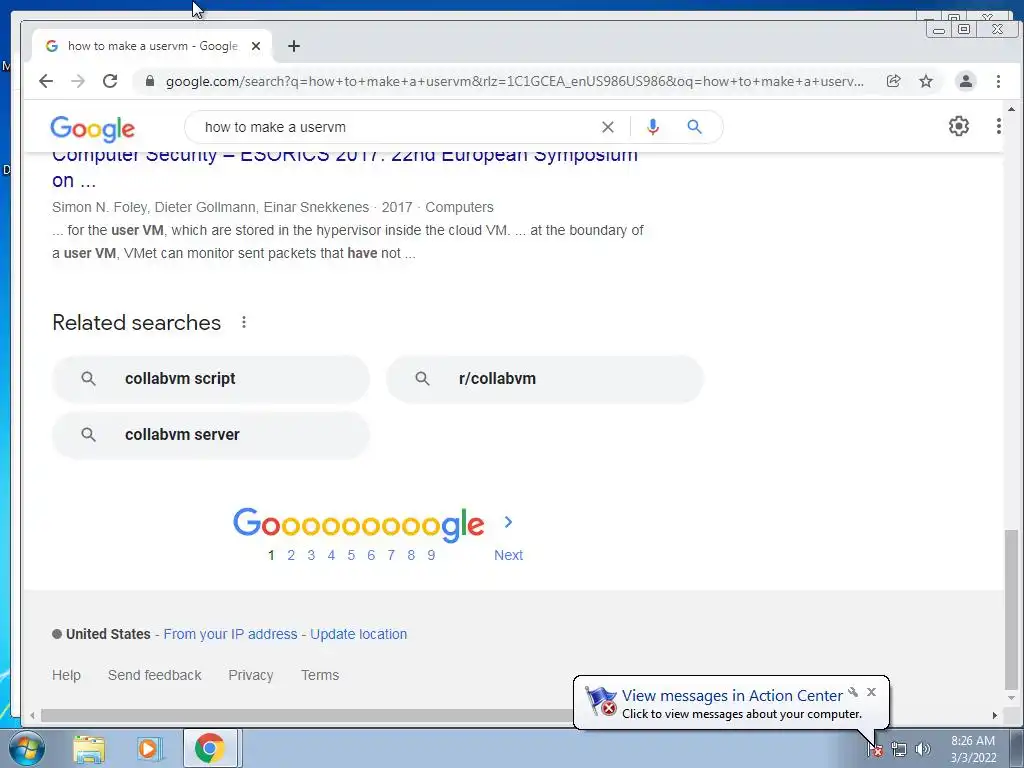1024x768 pixels.
Task: Start voice search with microphone
Action: [652, 127]
